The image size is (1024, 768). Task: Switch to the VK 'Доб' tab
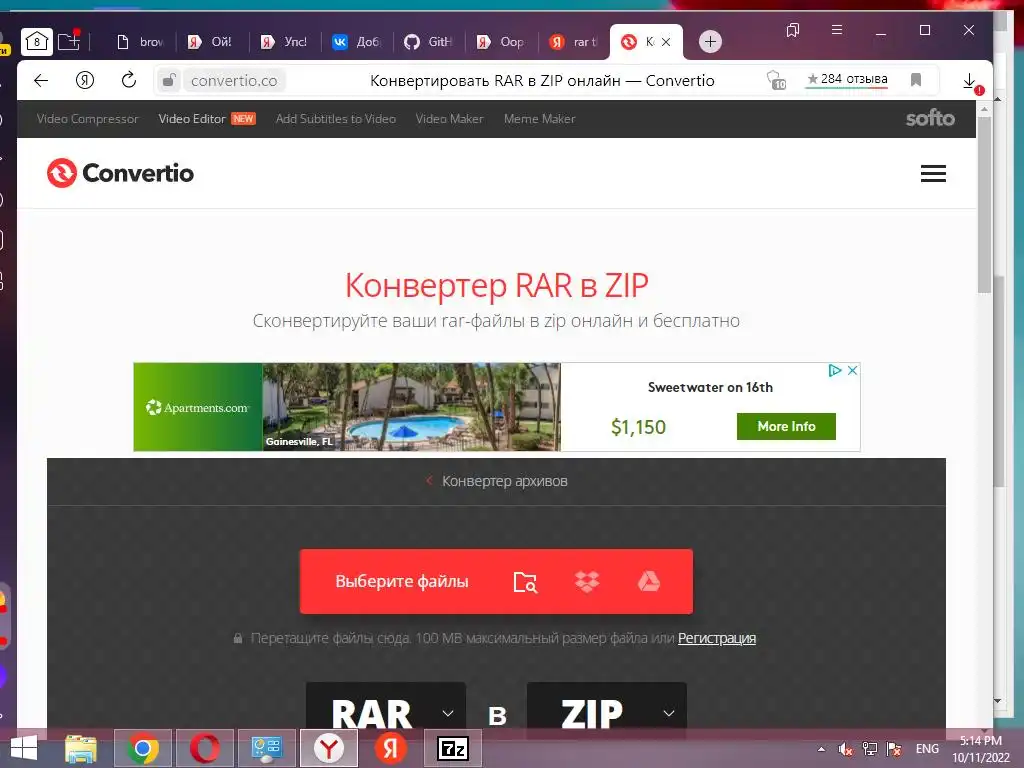(357, 42)
